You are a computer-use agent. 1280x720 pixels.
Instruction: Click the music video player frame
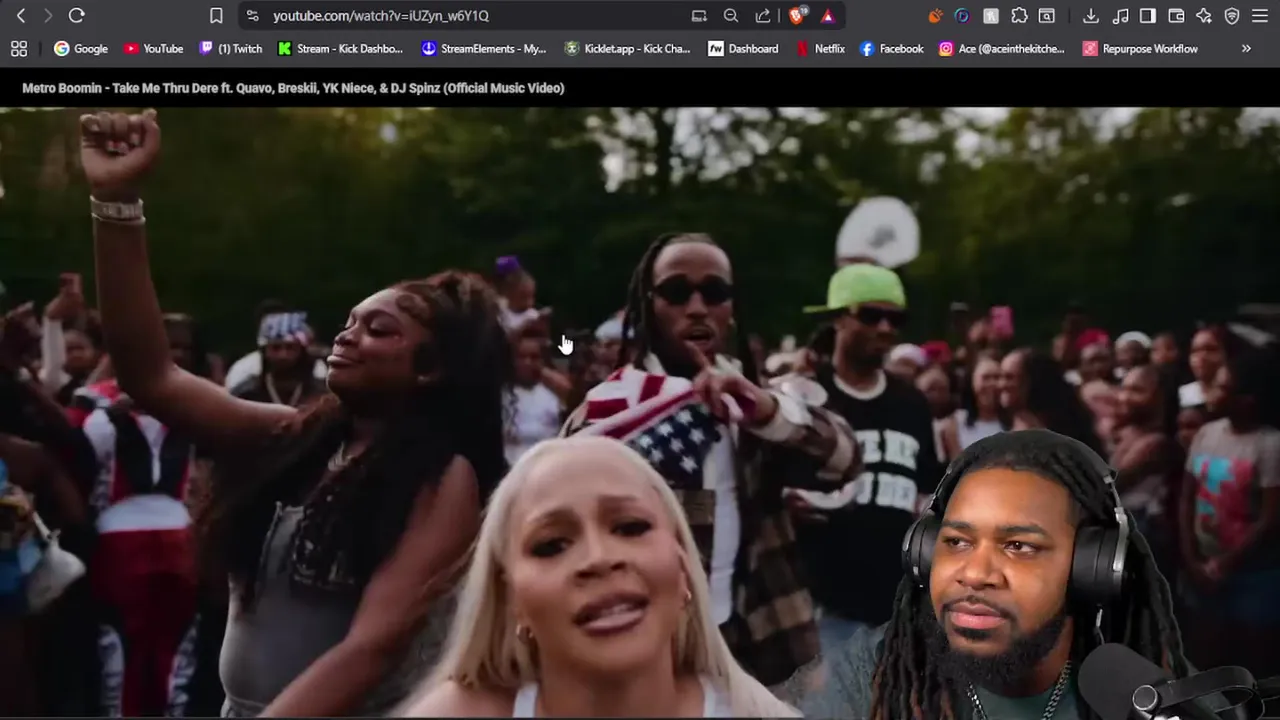point(640,412)
